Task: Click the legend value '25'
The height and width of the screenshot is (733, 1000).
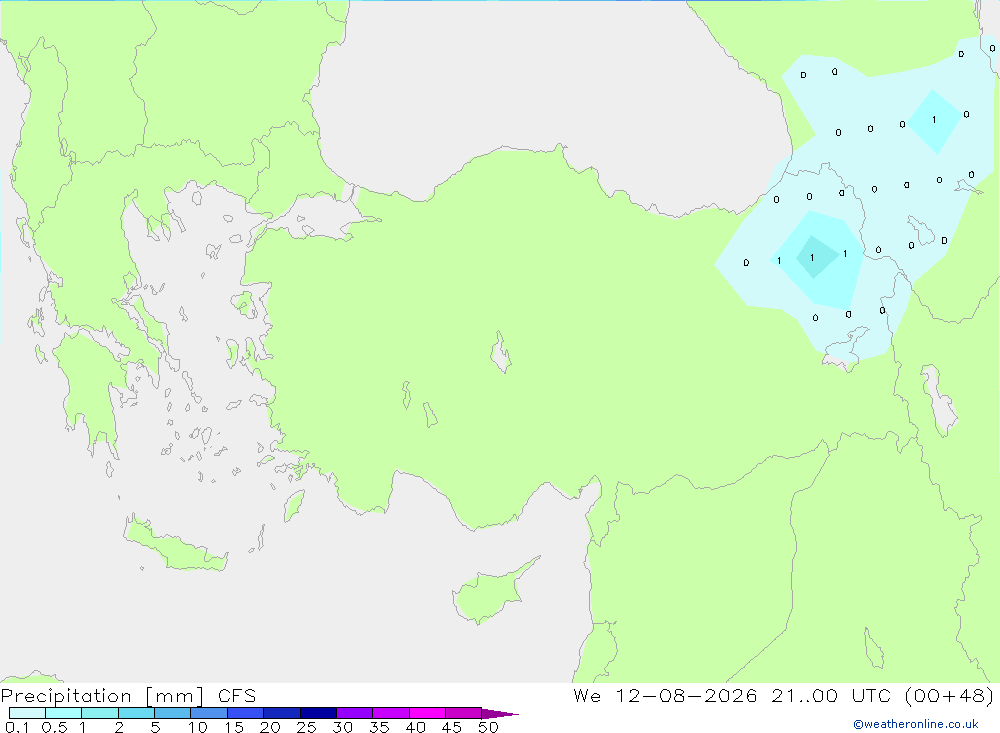Action: tap(307, 727)
